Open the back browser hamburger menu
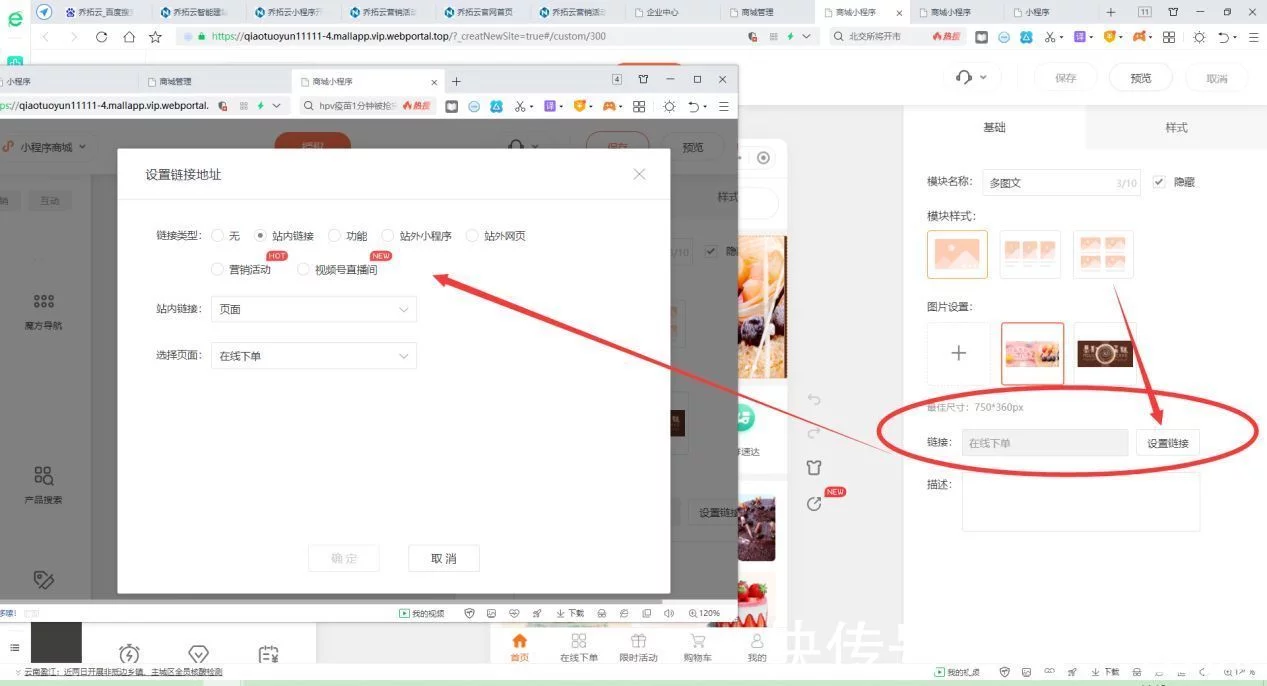The image size is (1267, 686). point(1254,36)
